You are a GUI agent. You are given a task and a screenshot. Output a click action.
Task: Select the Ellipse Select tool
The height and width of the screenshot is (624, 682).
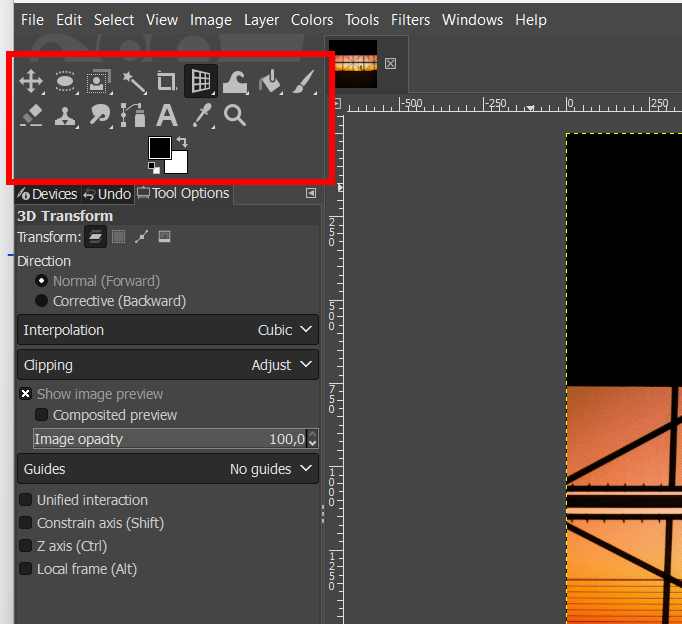[x=65, y=82]
